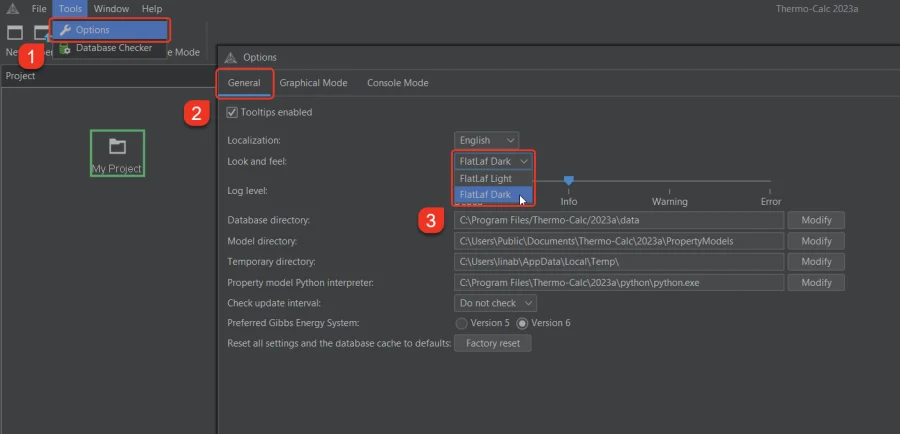Click Modify for Model directory

(x=816, y=241)
